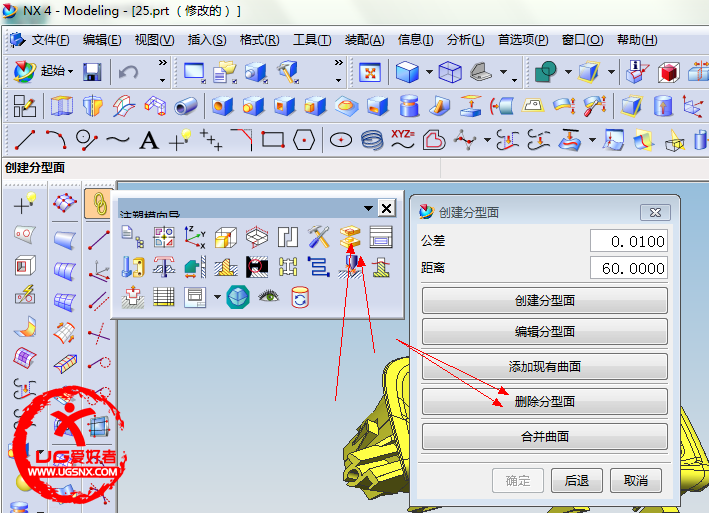Image resolution: width=709 pixels, height=513 pixels.
Task: Open the 格式(R) menu
Action: 259,40
